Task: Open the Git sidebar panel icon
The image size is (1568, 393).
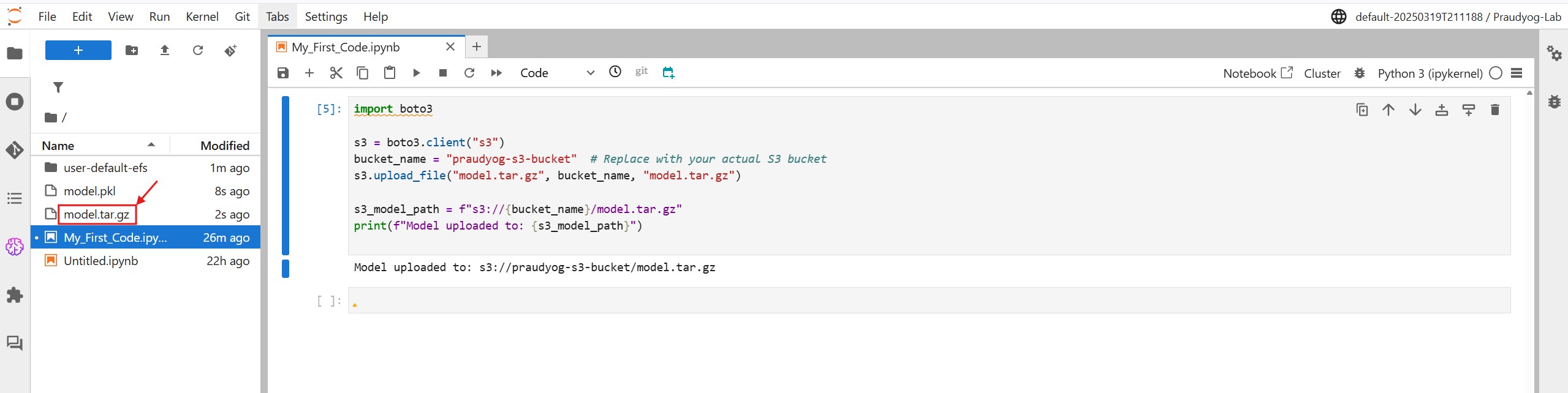Action: pos(15,150)
